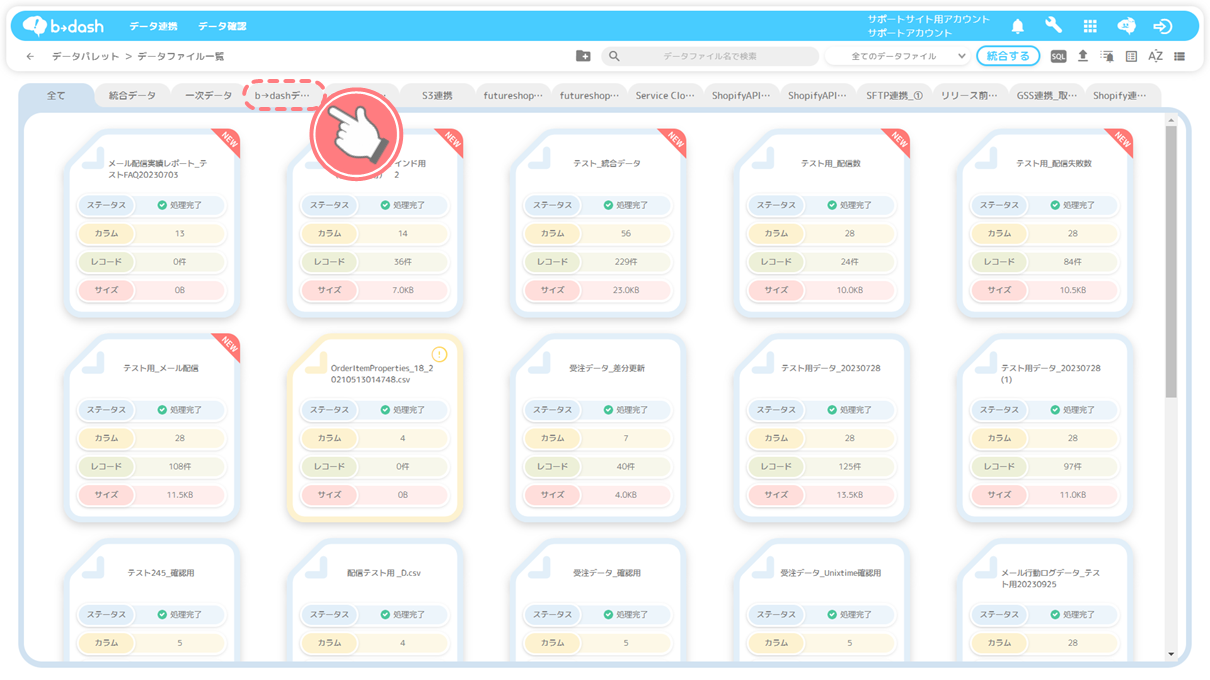Open the リリース前… tab

pos(969,96)
